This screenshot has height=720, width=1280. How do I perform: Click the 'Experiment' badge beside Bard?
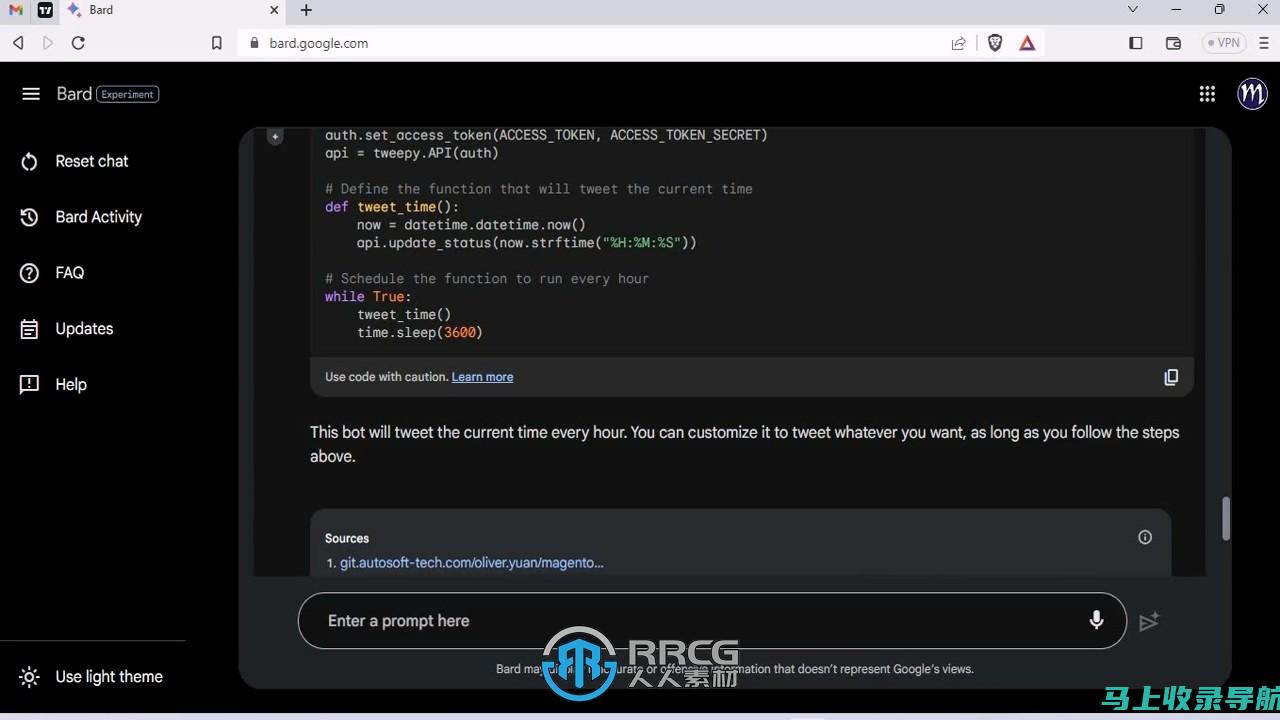(128, 94)
